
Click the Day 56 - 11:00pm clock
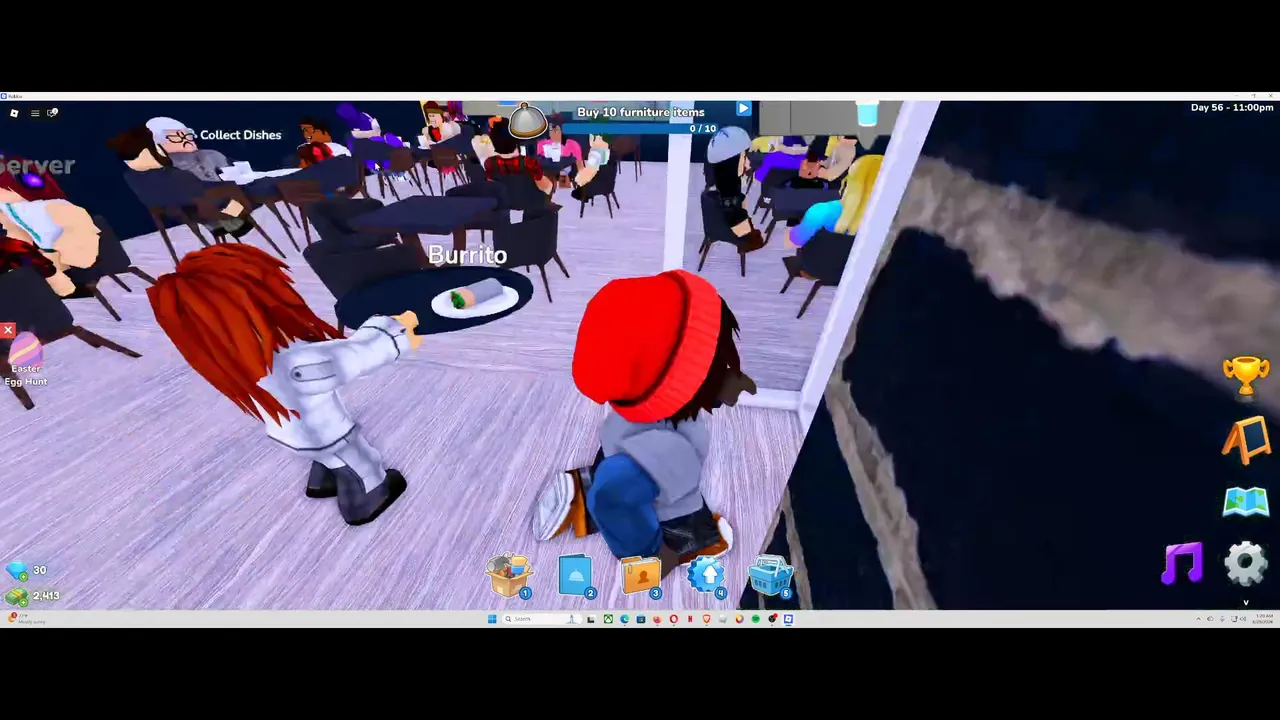click(1232, 107)
